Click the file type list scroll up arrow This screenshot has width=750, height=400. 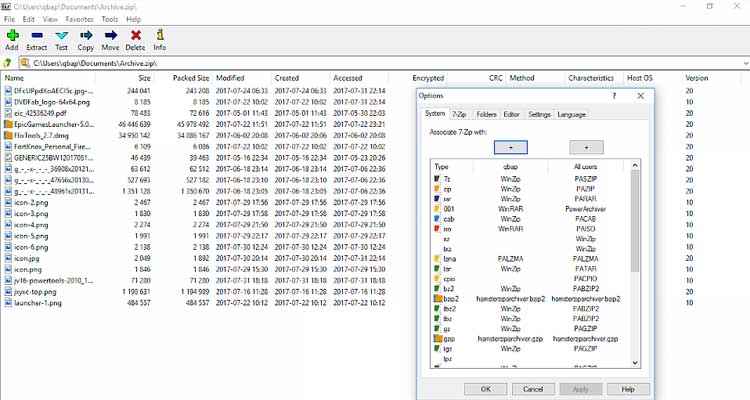tap(635, 166)
